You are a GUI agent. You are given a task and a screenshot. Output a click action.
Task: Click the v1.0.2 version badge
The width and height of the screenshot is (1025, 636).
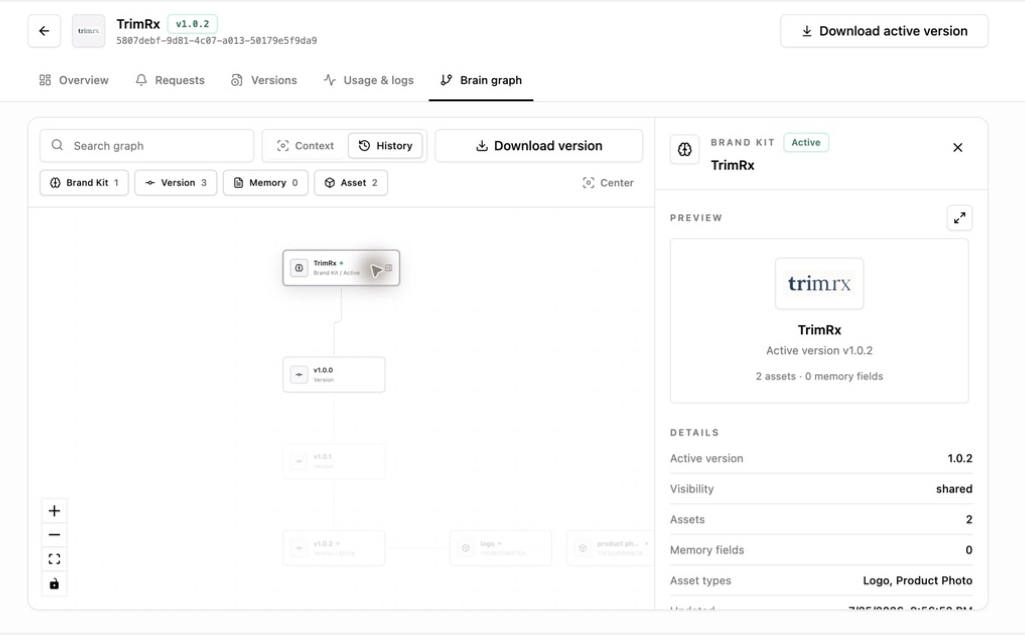point(192,24)
